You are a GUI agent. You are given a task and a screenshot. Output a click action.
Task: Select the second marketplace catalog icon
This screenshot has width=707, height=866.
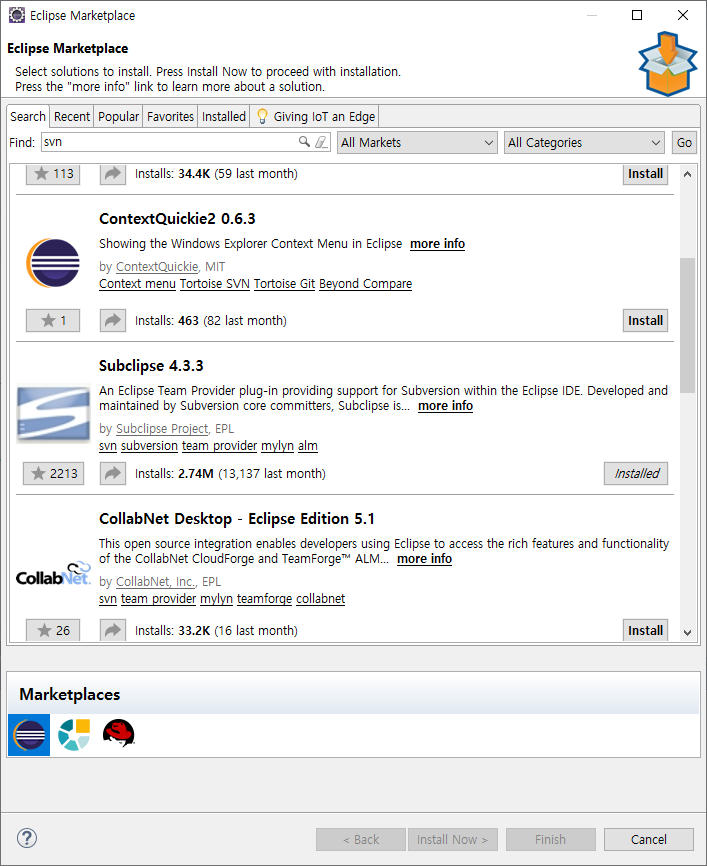tap(74, 735)
